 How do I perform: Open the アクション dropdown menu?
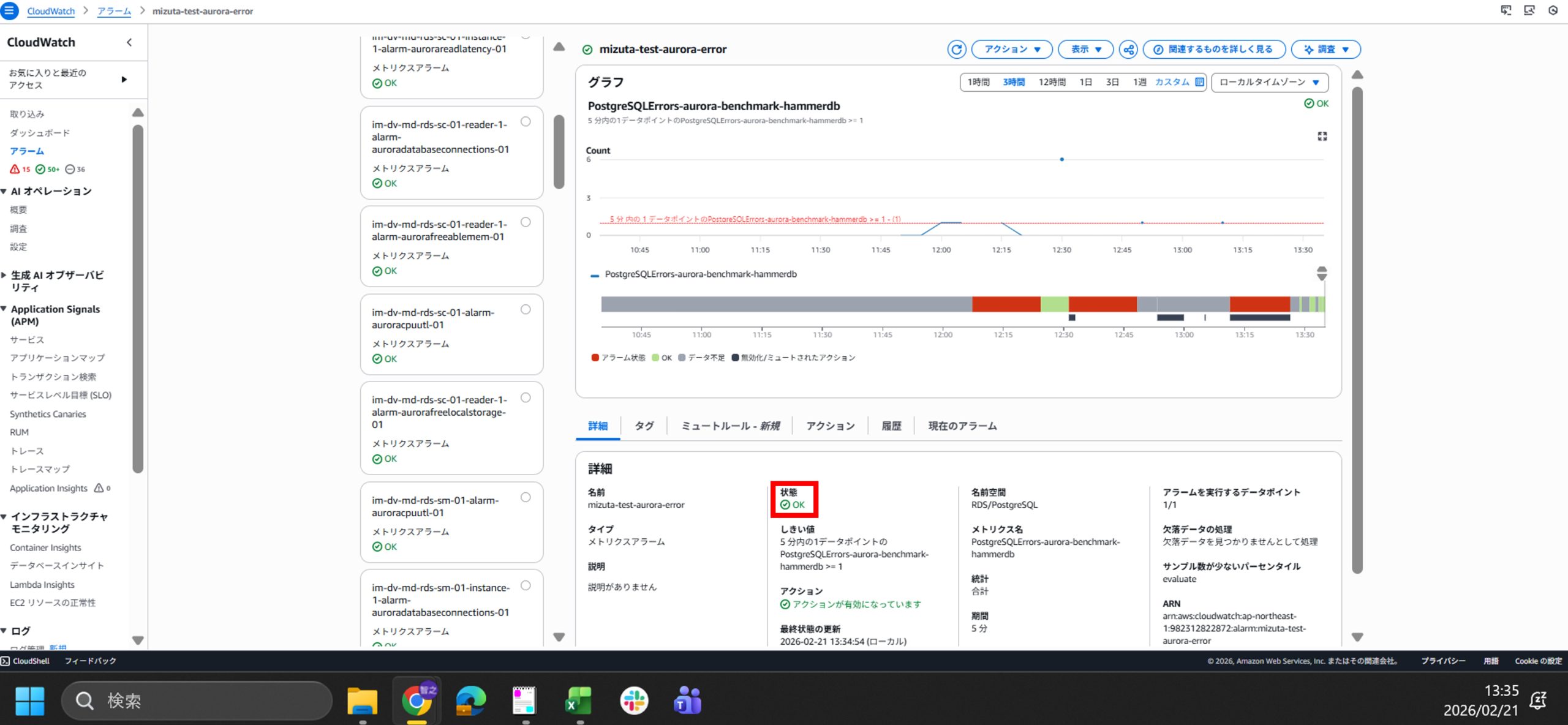click(1012, 49)
